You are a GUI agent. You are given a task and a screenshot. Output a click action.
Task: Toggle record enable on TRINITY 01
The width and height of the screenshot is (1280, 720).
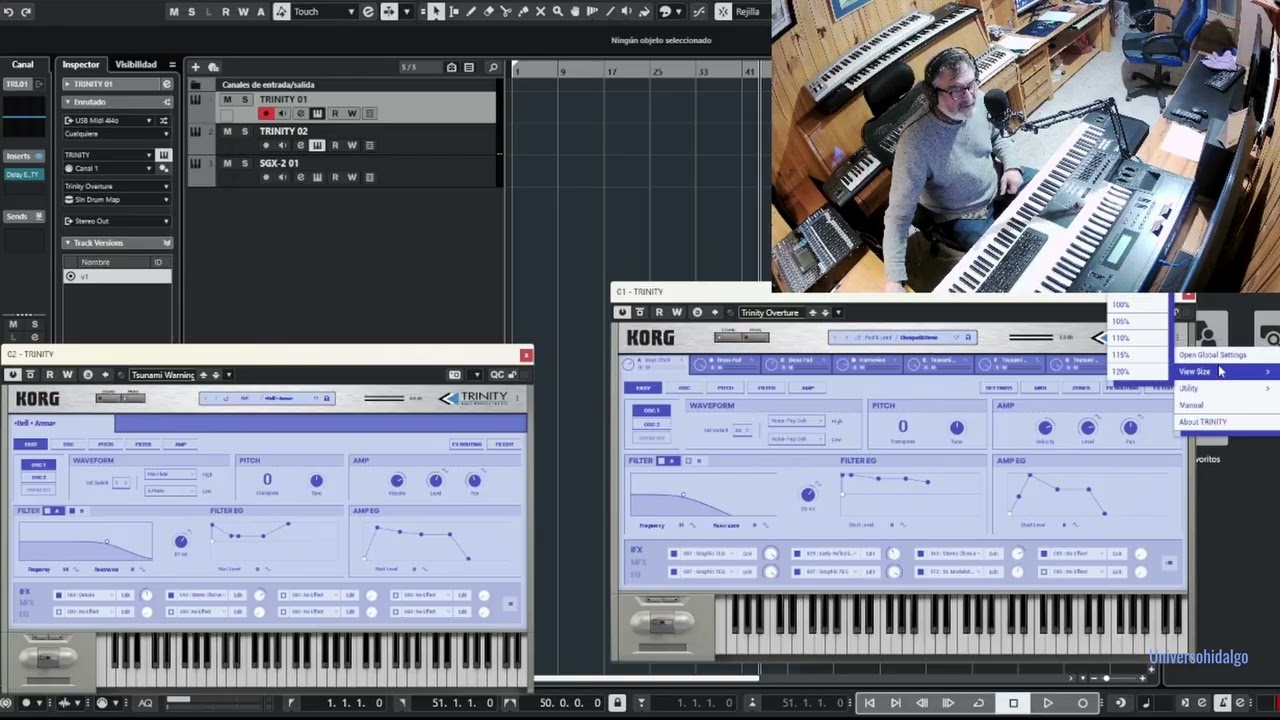pos(266,113)
